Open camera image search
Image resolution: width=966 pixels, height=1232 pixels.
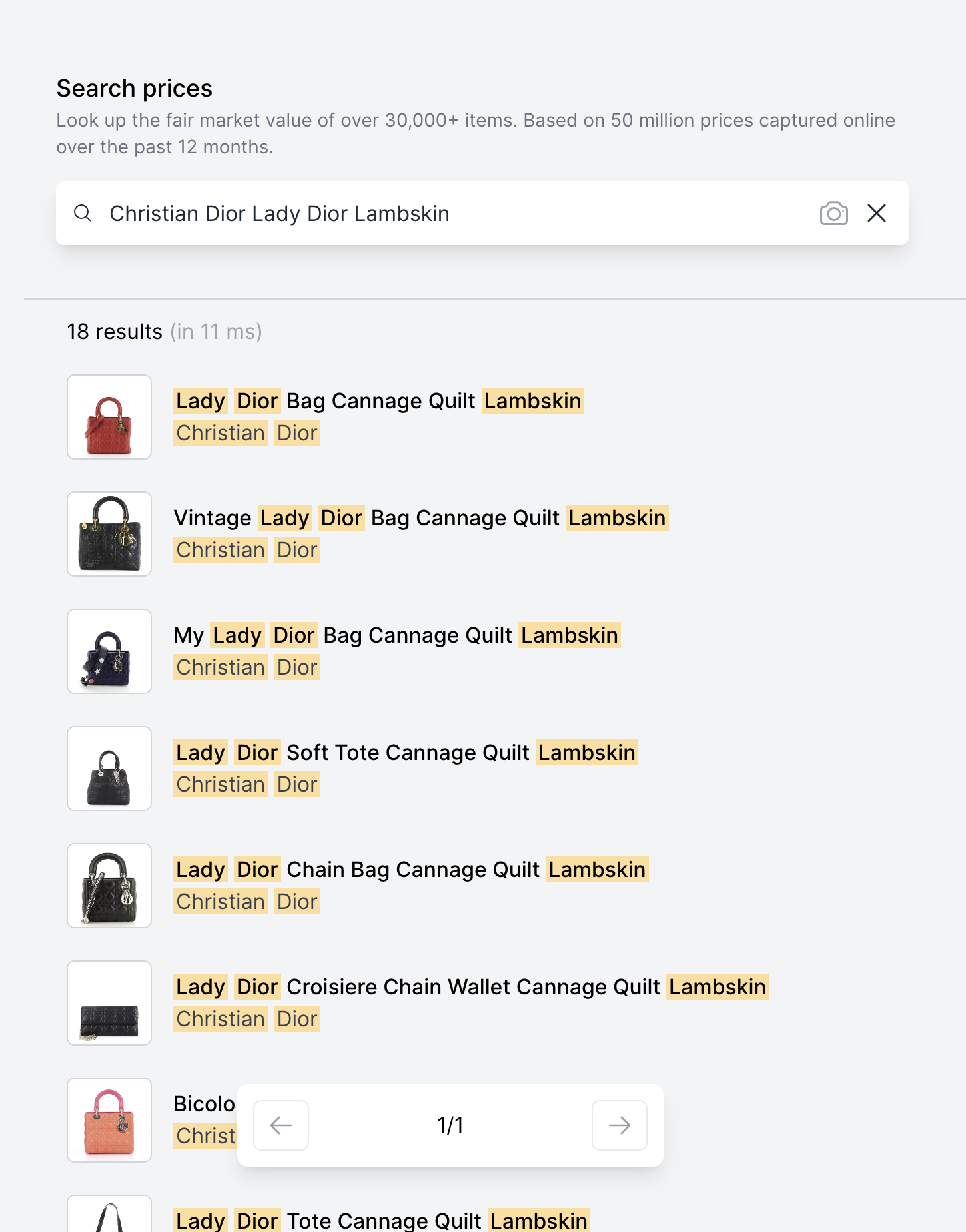pos(833,213)
